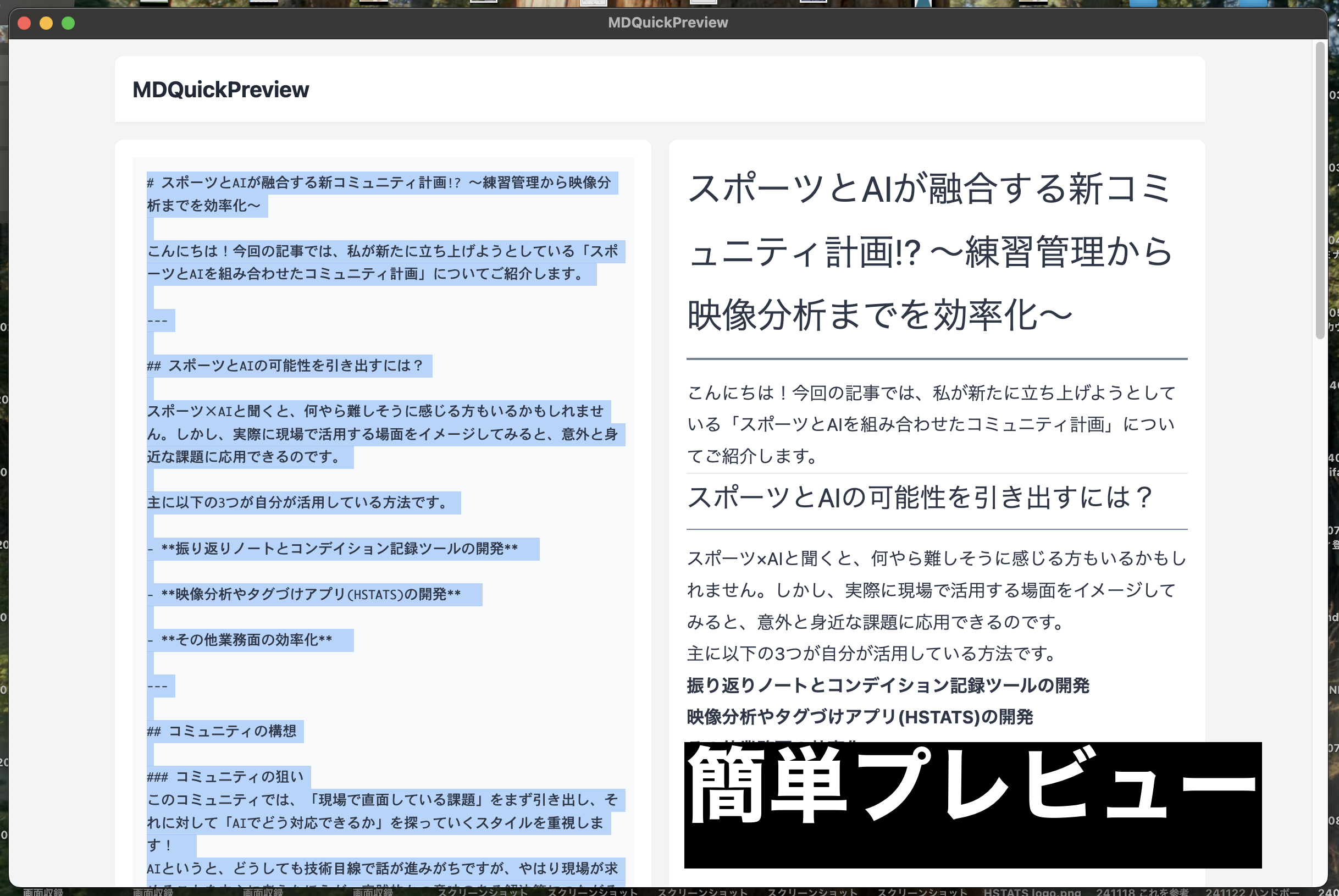Click the '主に以下の3つが' line in the editor
The image size is (1339, 896).
click(x=297, y=503)
